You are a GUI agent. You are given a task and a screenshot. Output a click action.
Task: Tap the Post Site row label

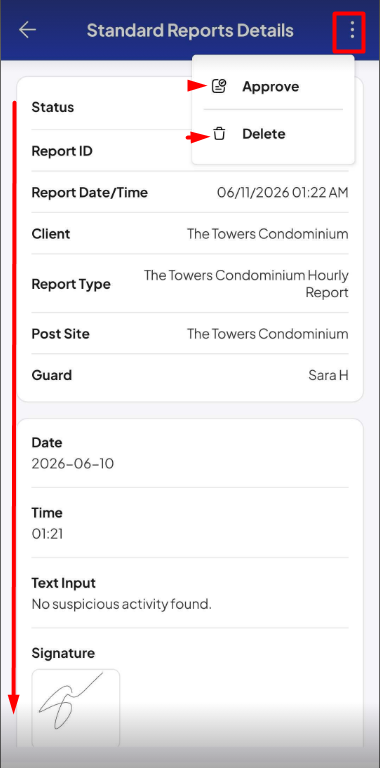point(61,334)
